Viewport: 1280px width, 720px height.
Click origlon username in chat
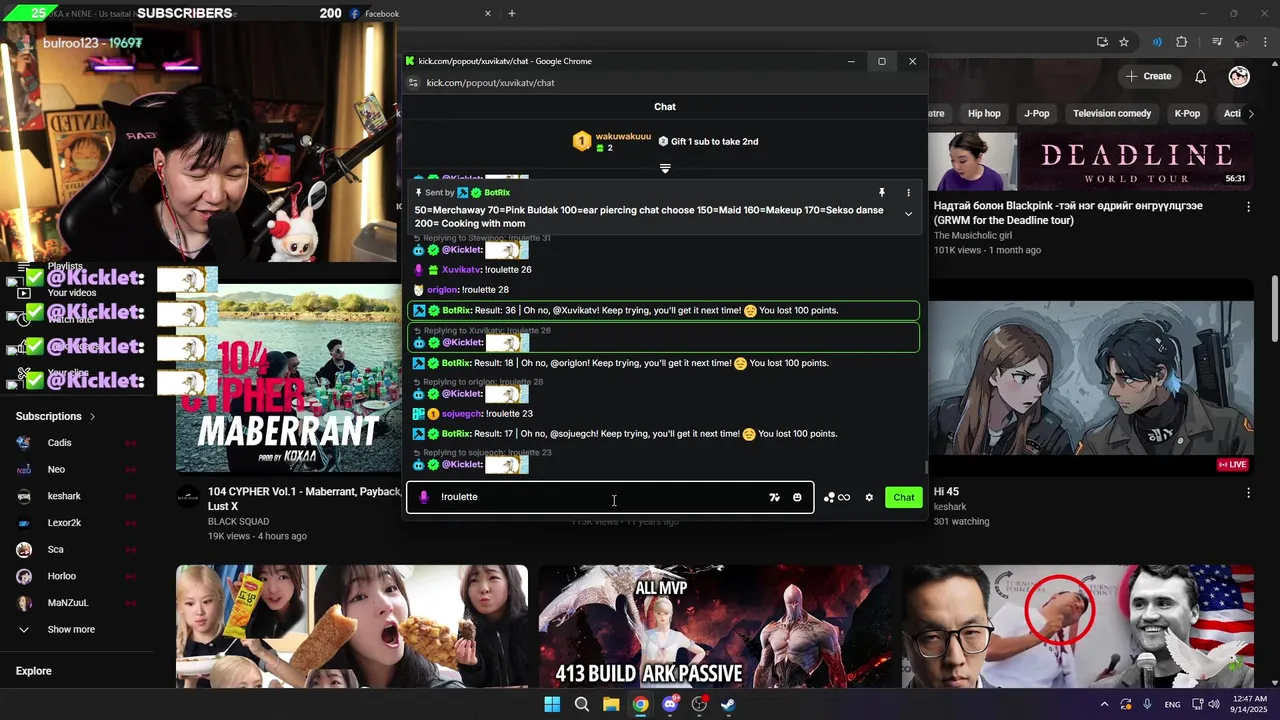click(442, 290)
